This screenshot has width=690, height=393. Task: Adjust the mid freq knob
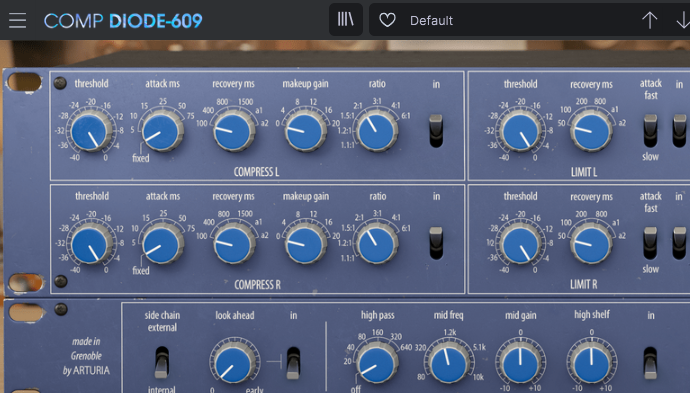click(449, 364)
